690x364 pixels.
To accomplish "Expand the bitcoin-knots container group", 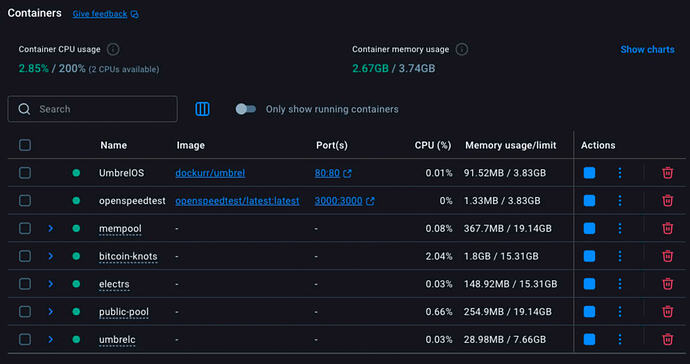I will point(51,256).
